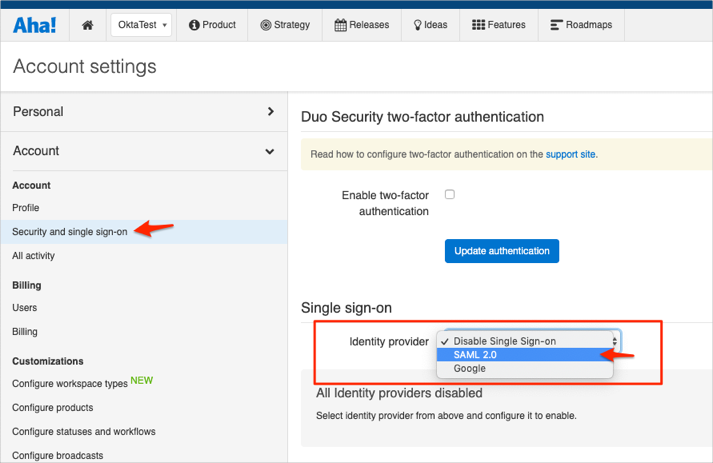The width and height of the screenshot is (713, 463).
Task: Open the support site link
Action: click(x=571, y=155)
